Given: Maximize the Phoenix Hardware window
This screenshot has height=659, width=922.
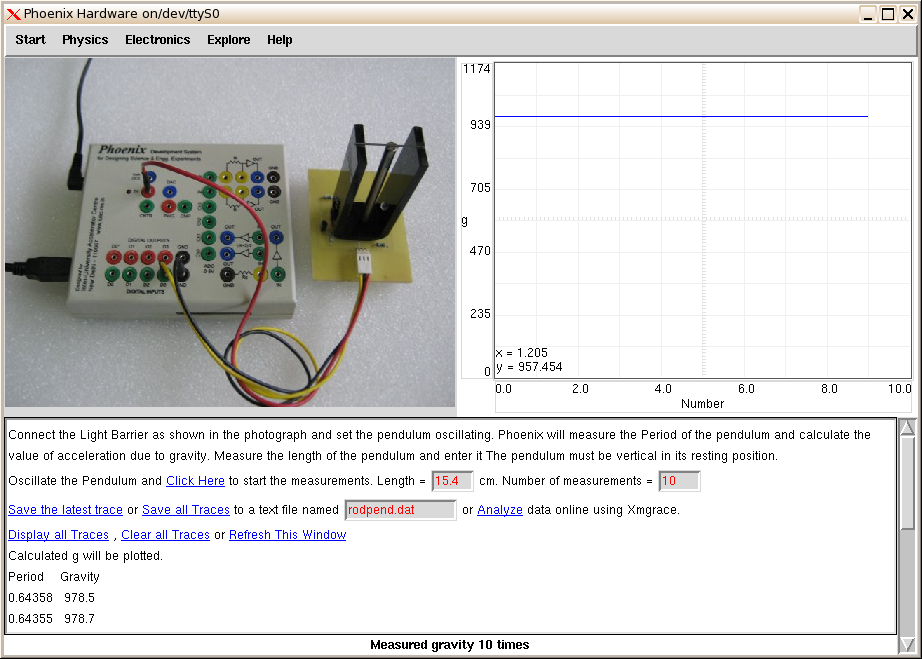Looking at the screenshot, I should (x=888, y=14).
